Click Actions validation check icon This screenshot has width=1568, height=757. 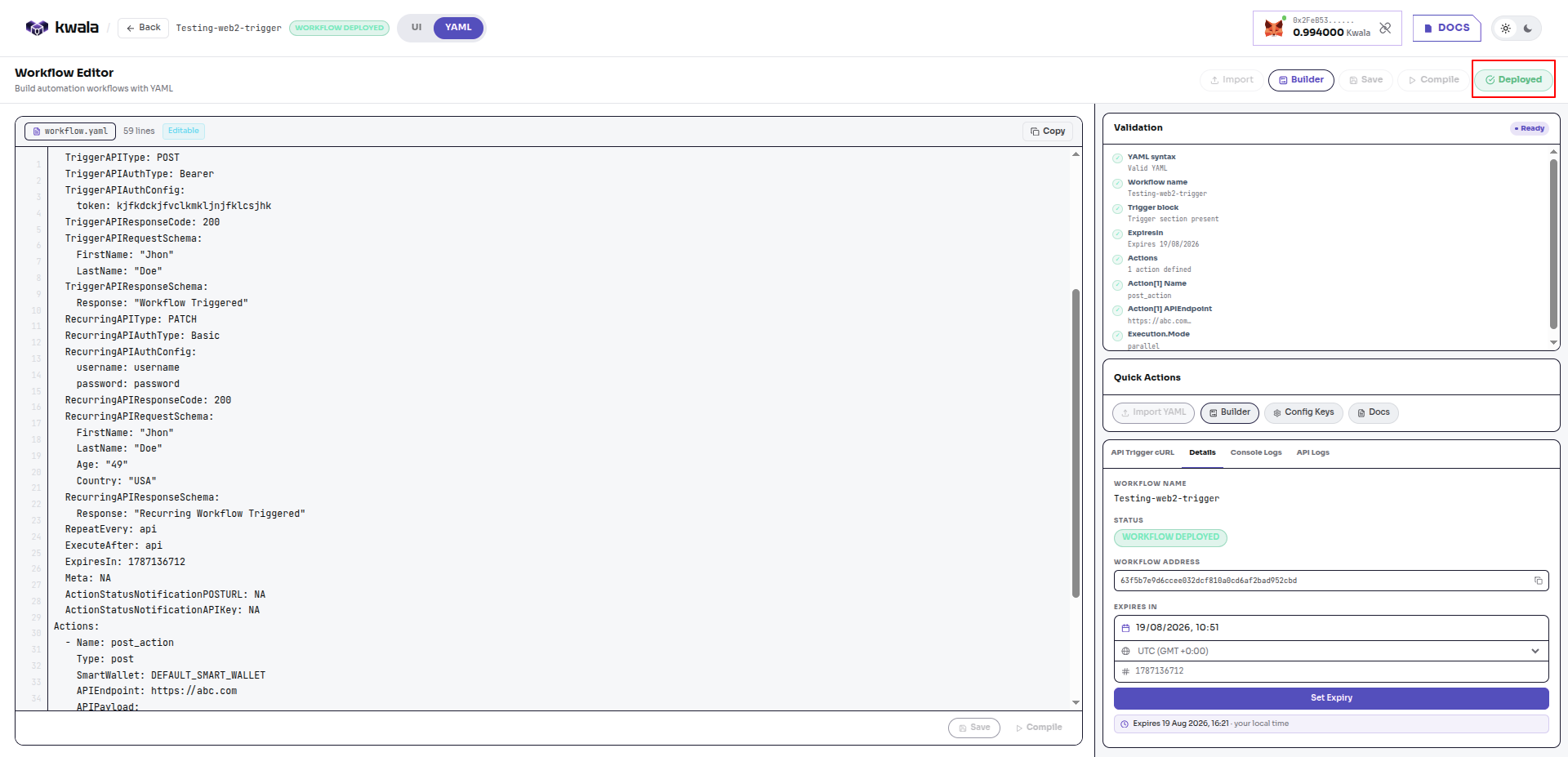click(x=1117, y=260)
